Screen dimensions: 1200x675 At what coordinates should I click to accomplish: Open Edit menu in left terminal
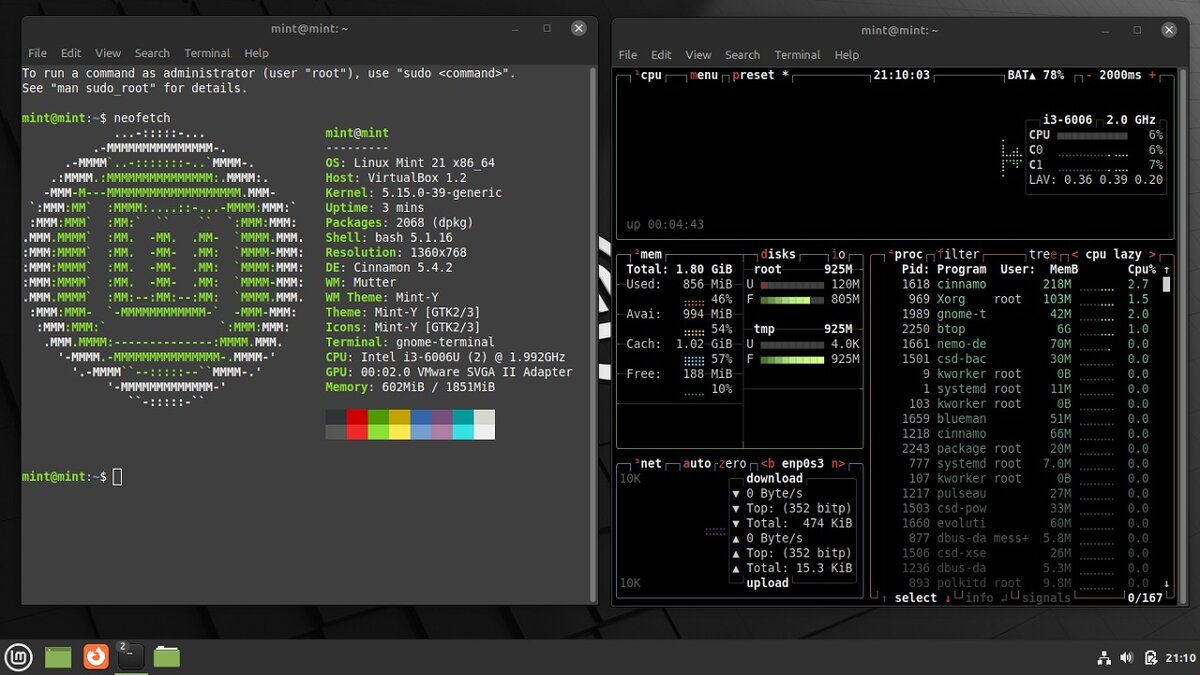(71, 53)
